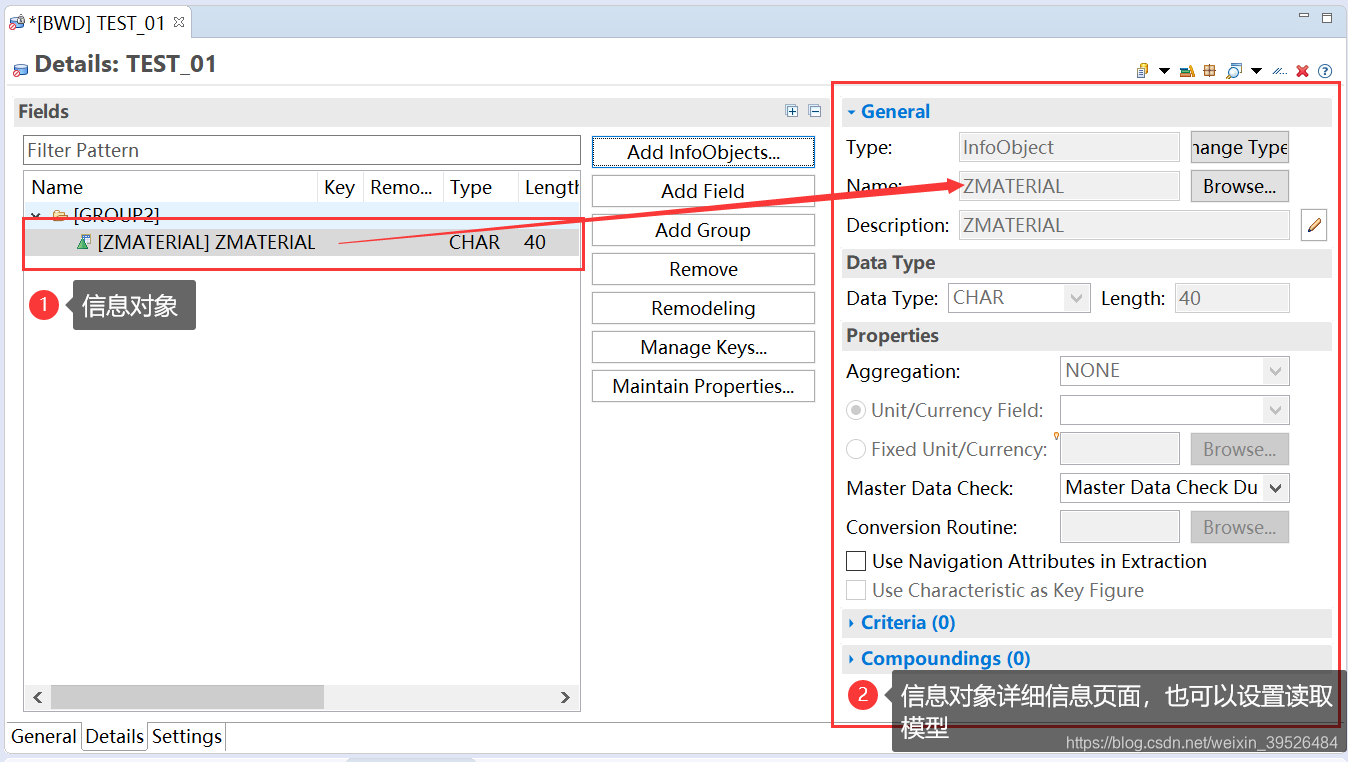Viewport: 1348px width, 762px height.
Task: Expand all fields with the plus icon
Action: (792, 111)
